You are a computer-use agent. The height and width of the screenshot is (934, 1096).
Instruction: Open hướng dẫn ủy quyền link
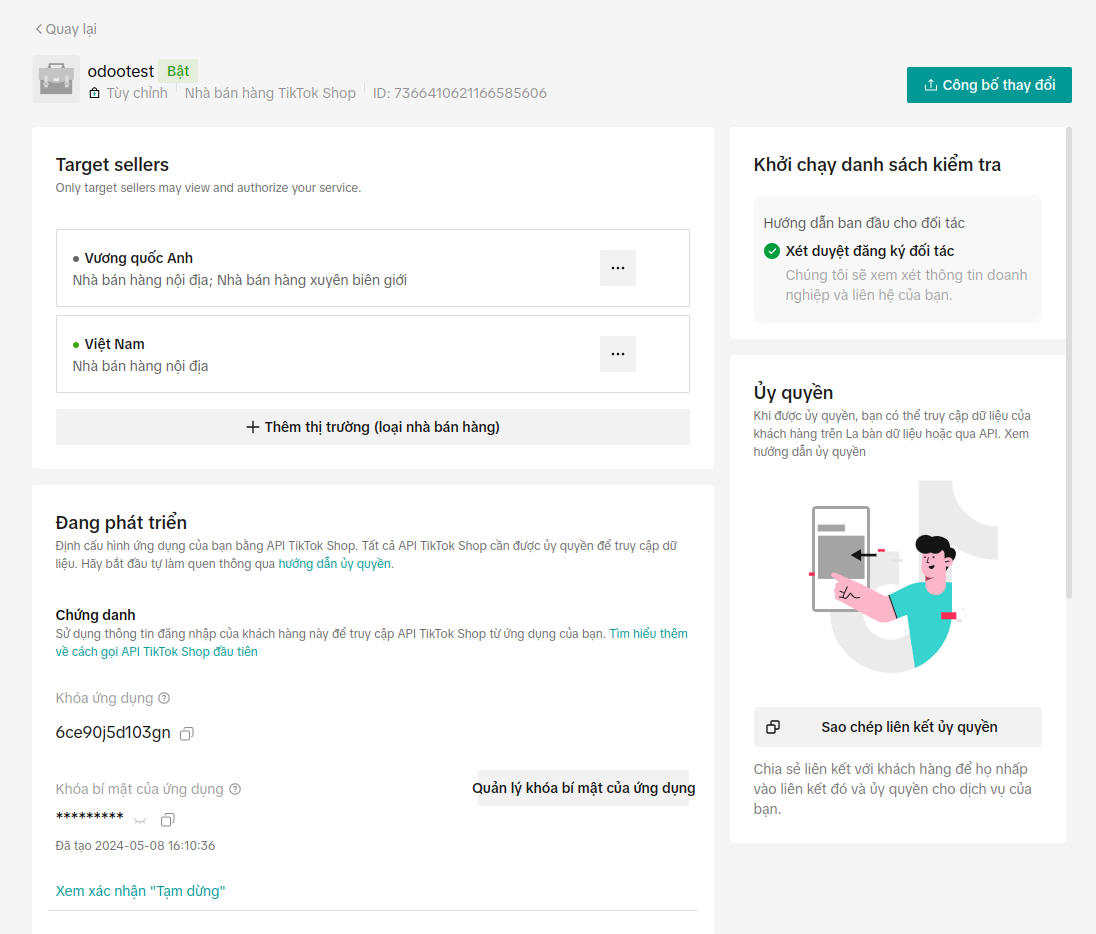335,564
